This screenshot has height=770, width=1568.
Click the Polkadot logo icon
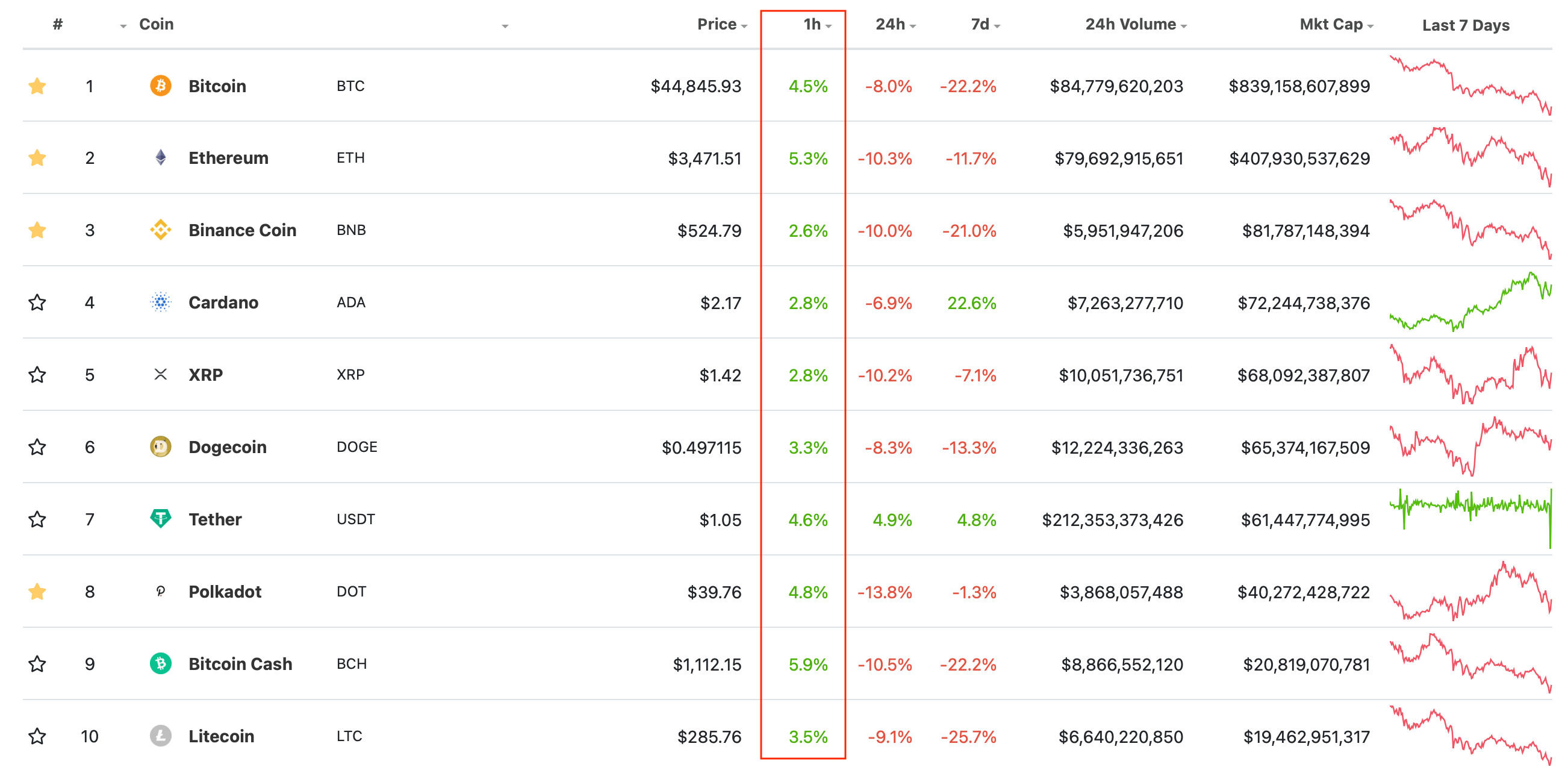tap(161, 592)
